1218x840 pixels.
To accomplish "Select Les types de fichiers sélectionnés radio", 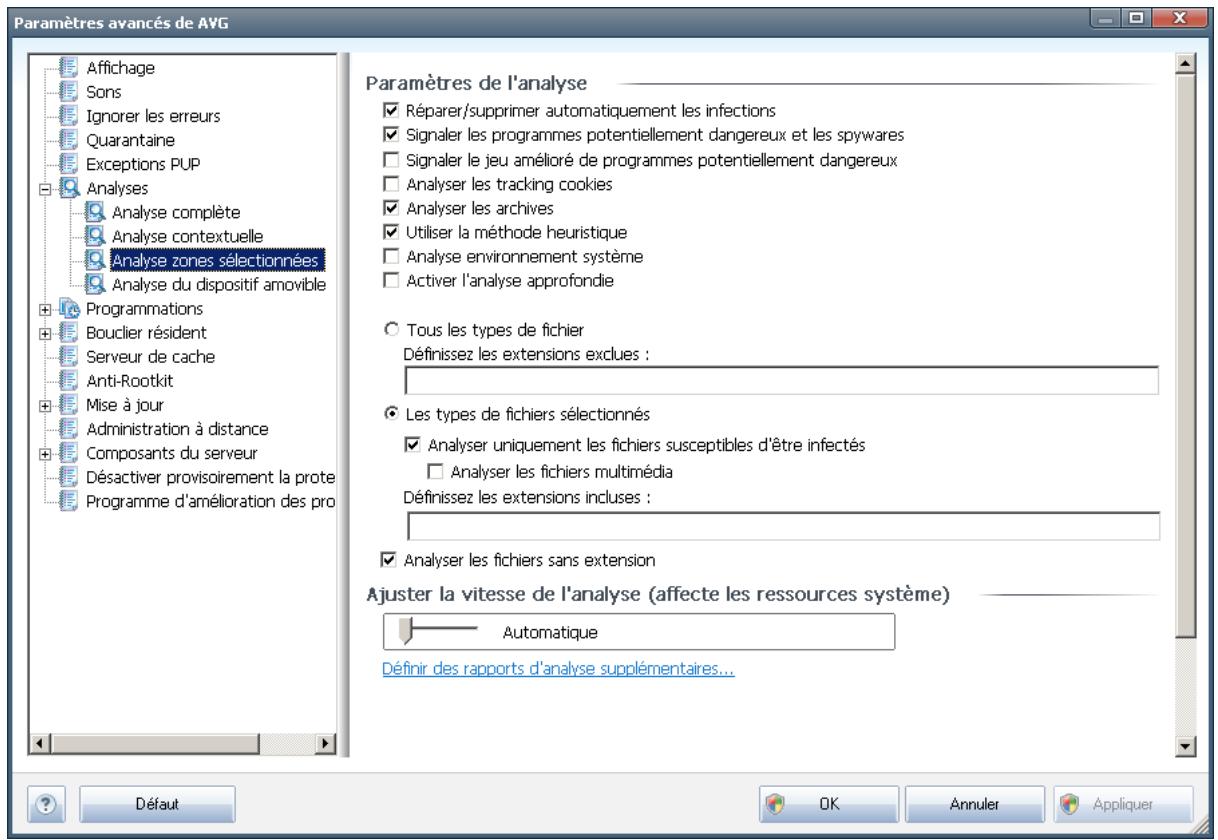I will (391, 413).
